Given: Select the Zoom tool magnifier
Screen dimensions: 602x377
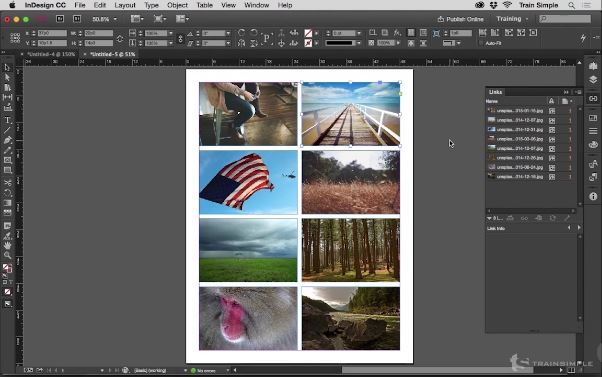Looking at the screenshot, I should (7, 255).
